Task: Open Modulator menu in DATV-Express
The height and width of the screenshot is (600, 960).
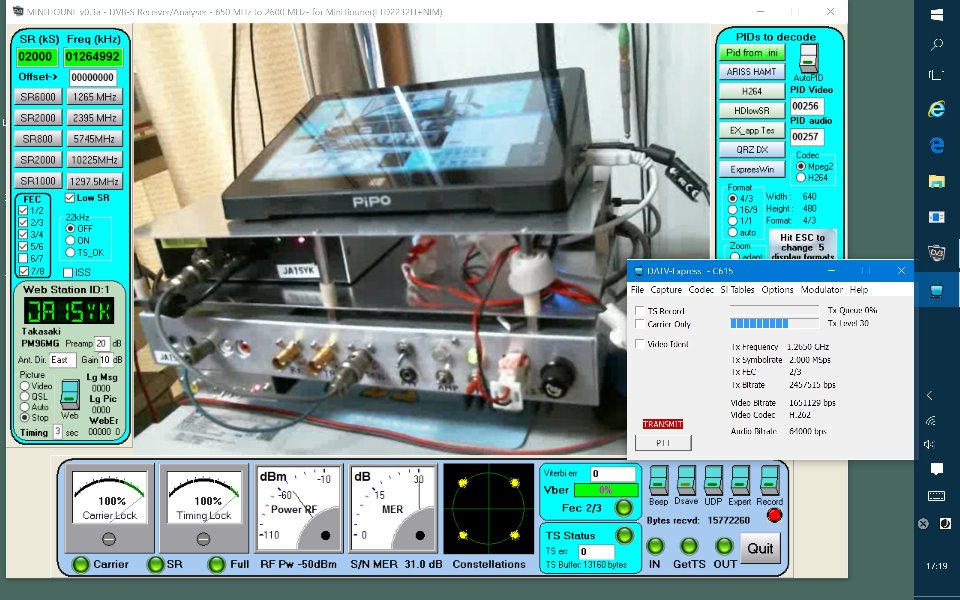Action: [822, 290]
